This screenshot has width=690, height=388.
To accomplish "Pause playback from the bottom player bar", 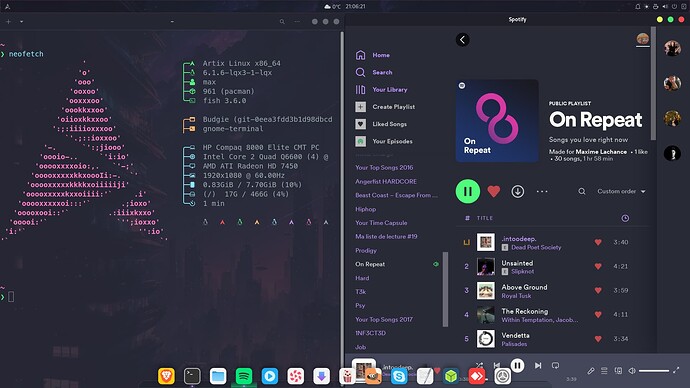I will point(518,365).
